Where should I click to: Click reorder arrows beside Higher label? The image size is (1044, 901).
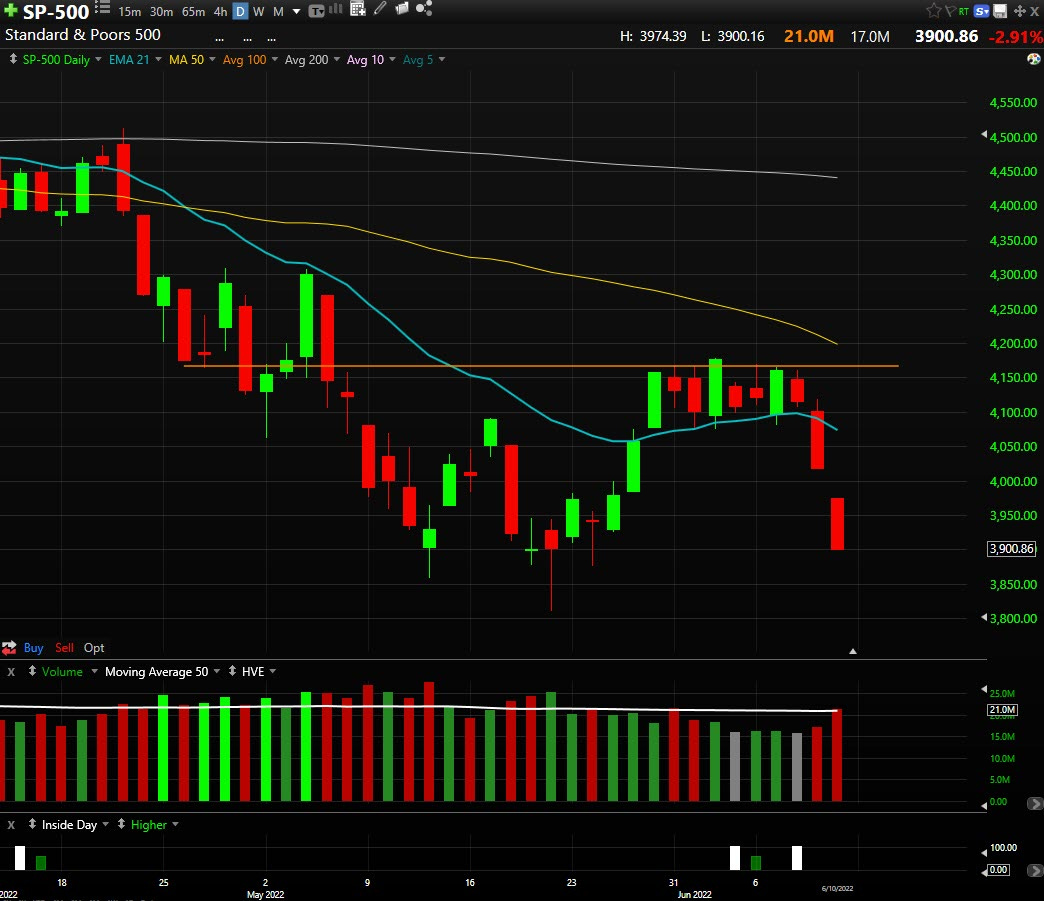coord(121,824)
